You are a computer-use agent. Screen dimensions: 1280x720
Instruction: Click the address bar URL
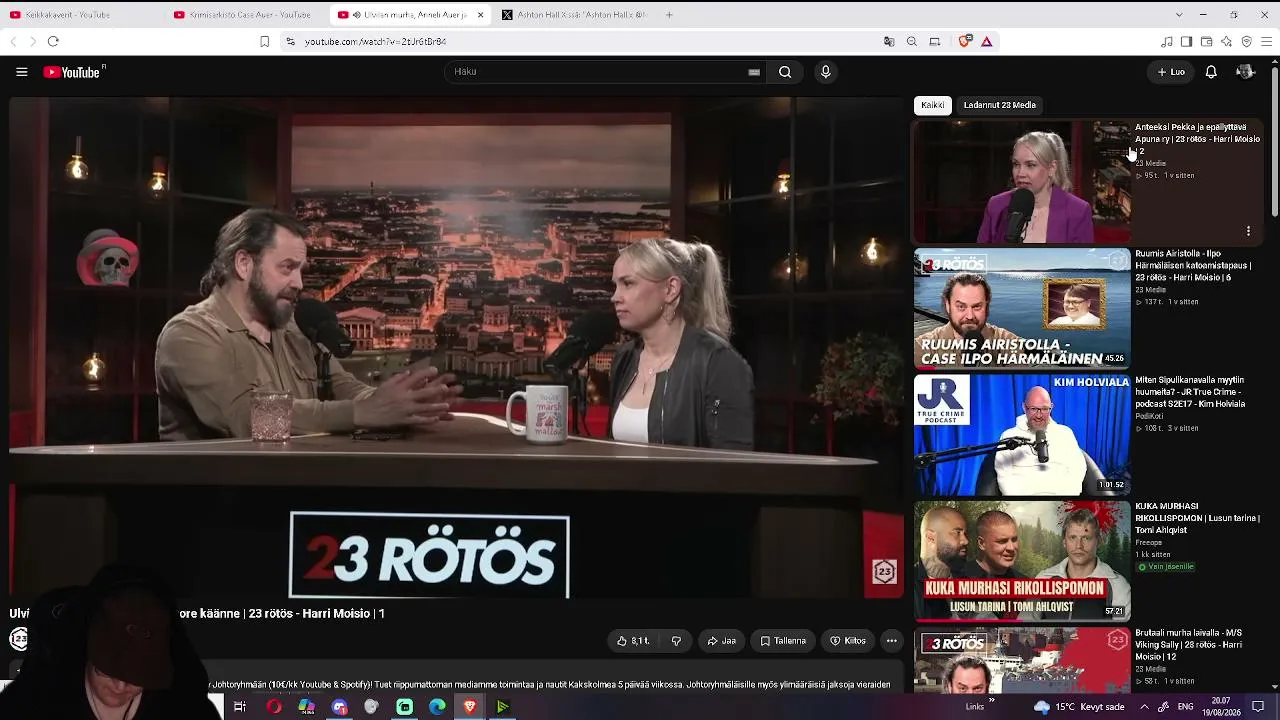[375, 42]
